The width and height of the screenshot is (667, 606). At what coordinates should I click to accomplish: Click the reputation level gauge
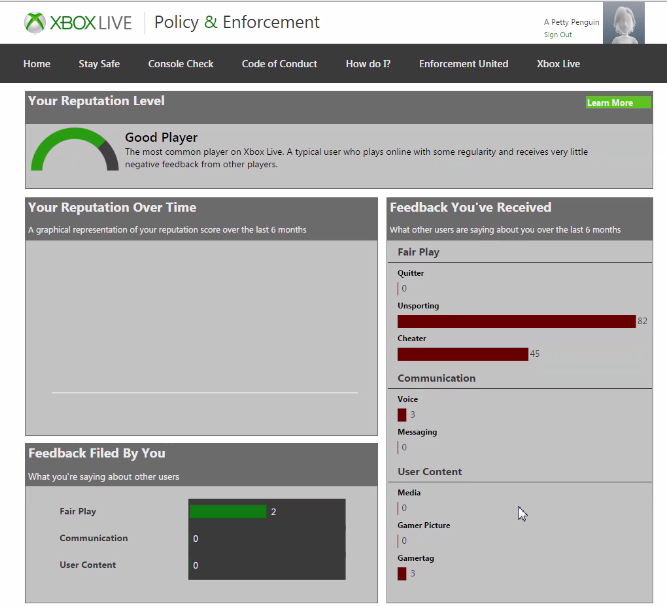click(x=74, y=149)
